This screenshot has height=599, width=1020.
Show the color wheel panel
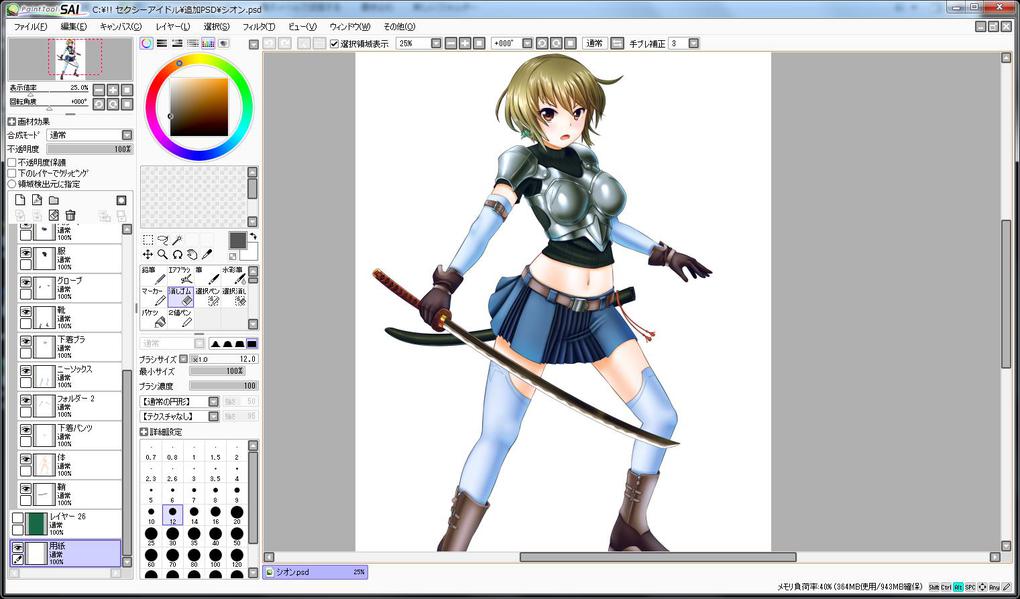click(x=147, y=44)
